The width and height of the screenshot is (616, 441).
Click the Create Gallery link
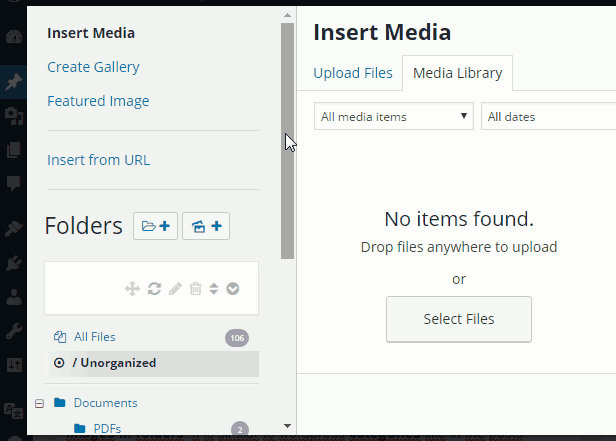pyautogui.click(x=93, y=67)
